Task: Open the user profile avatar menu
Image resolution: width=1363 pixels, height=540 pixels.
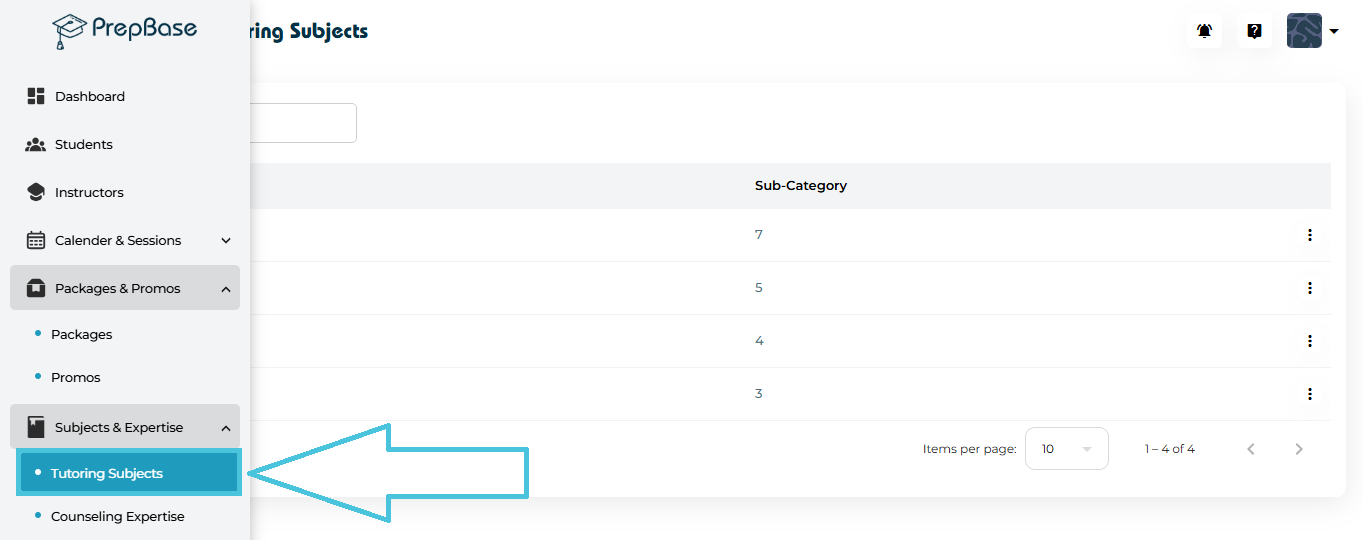Action: [x=1311, y=31]
